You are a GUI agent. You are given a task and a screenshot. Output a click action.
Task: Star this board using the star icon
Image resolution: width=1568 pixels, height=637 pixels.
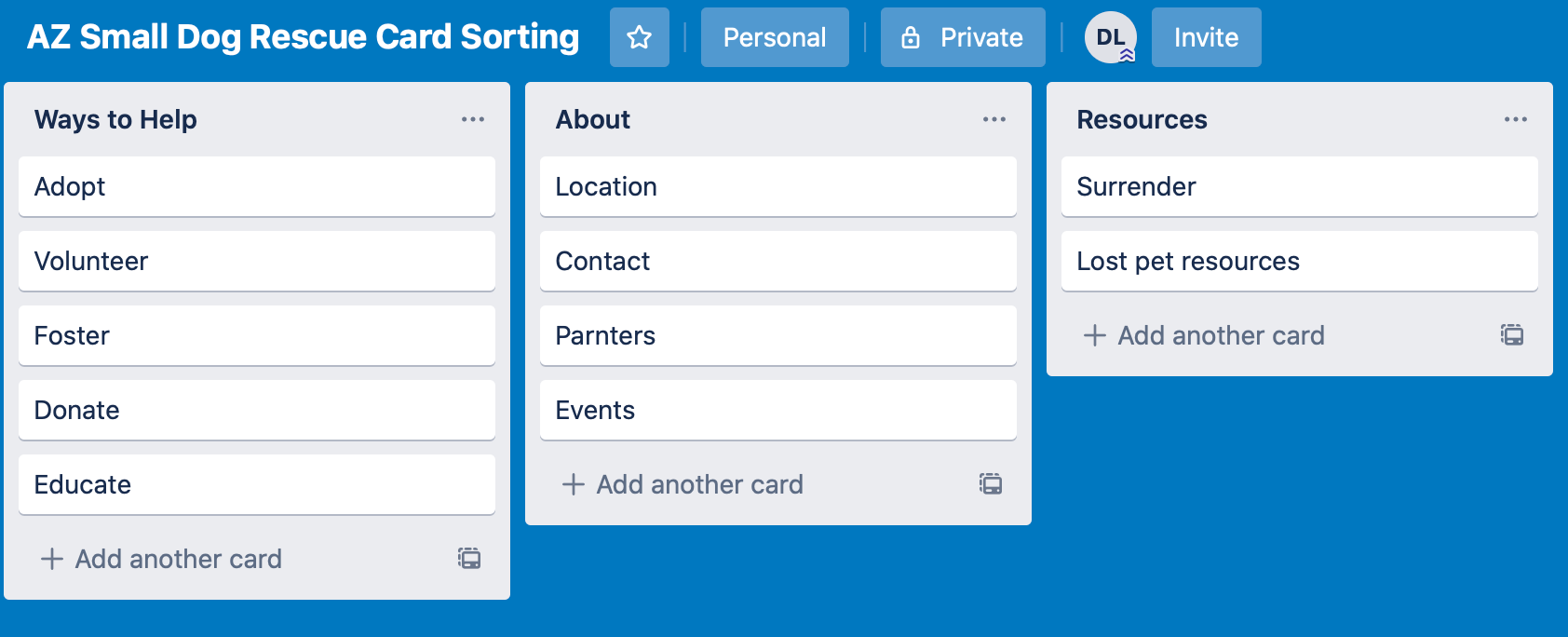(640, 37)
